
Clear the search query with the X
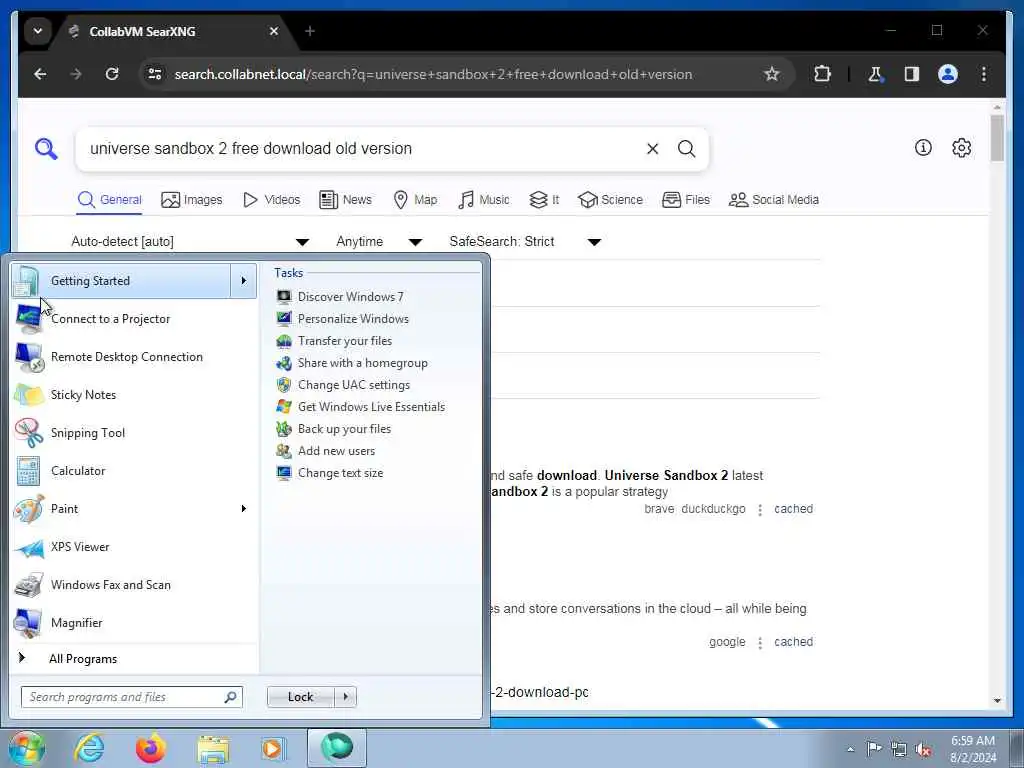652,149
